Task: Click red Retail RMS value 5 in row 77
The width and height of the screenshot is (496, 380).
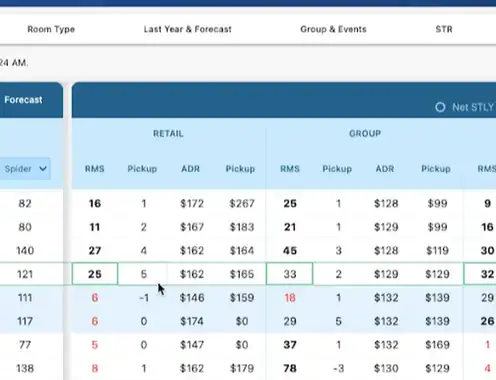Action: tap(95, 345)
